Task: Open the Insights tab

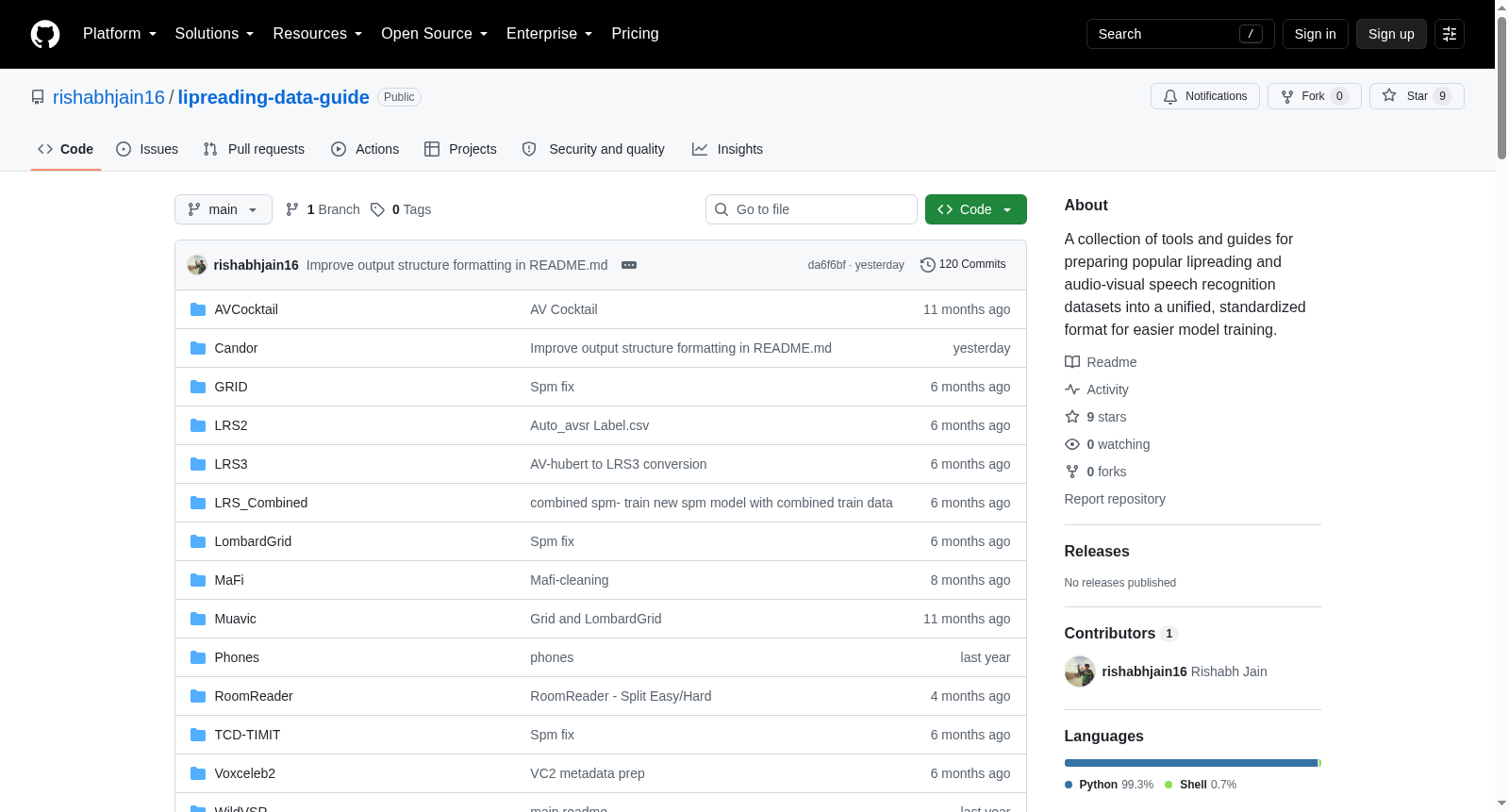Action: [727, 149]
